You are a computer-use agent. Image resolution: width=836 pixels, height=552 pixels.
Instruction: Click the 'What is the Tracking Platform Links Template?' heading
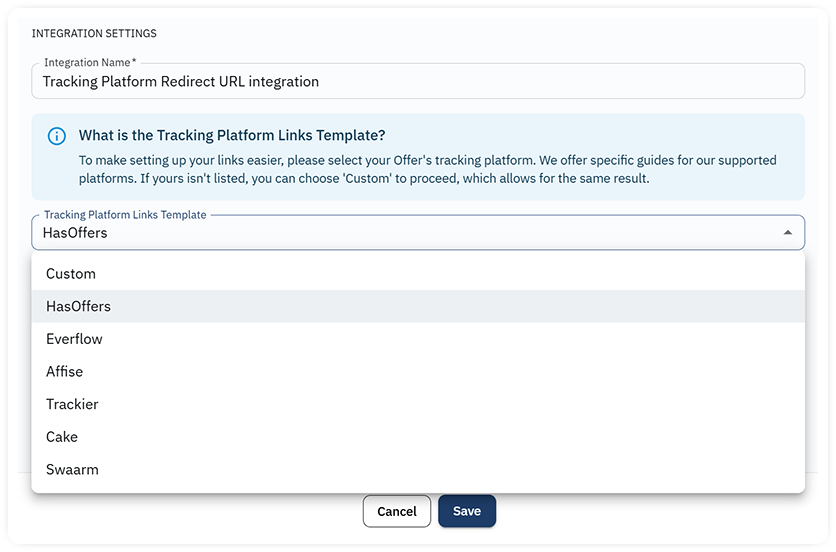pos(232,135)
